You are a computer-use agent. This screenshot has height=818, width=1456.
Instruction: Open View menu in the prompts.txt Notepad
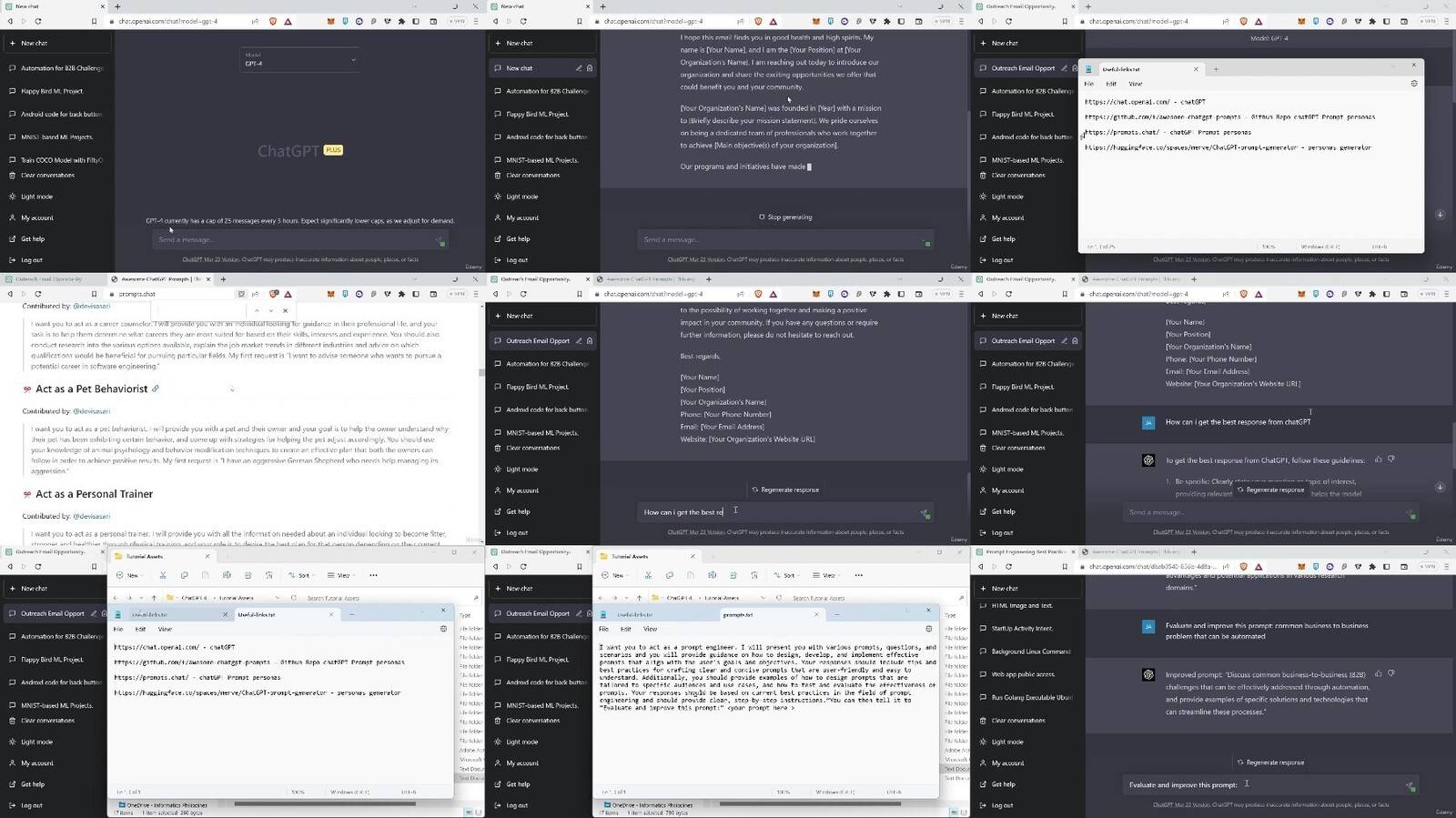click(650, 629)
